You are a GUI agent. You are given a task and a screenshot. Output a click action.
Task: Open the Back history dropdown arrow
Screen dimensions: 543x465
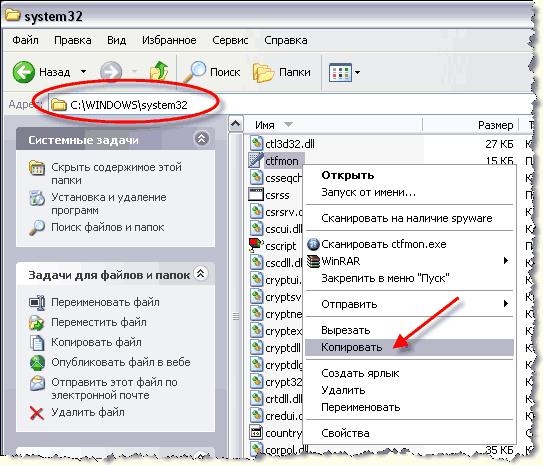83,72
